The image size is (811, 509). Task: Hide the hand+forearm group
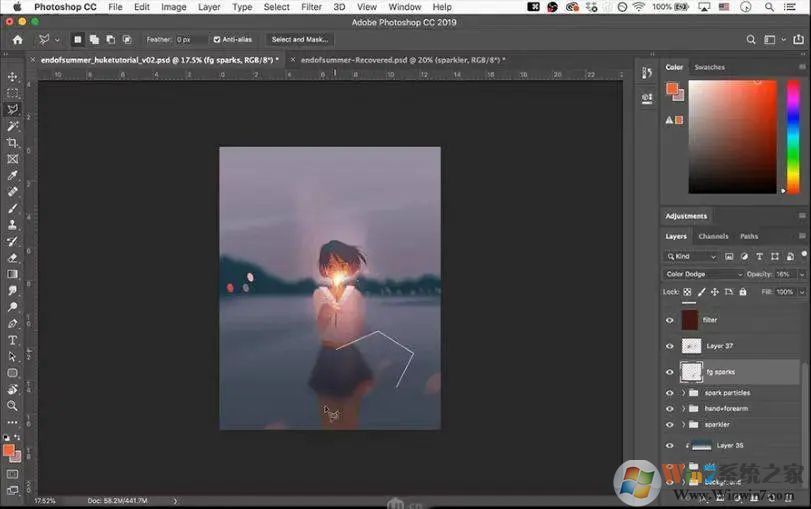coord(669,409)
